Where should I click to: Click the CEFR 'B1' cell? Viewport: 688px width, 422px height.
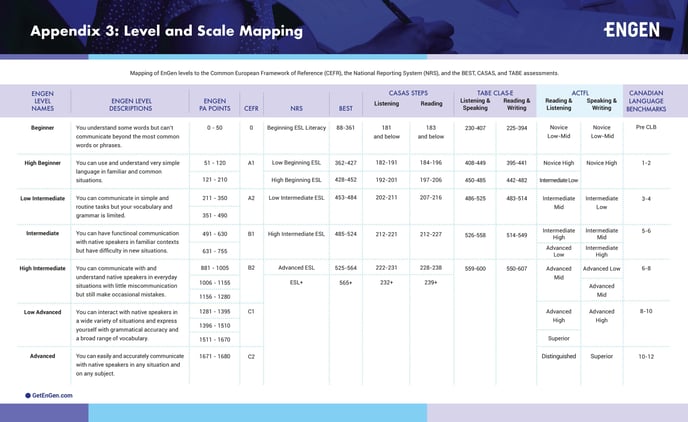[x=251, y=234]
